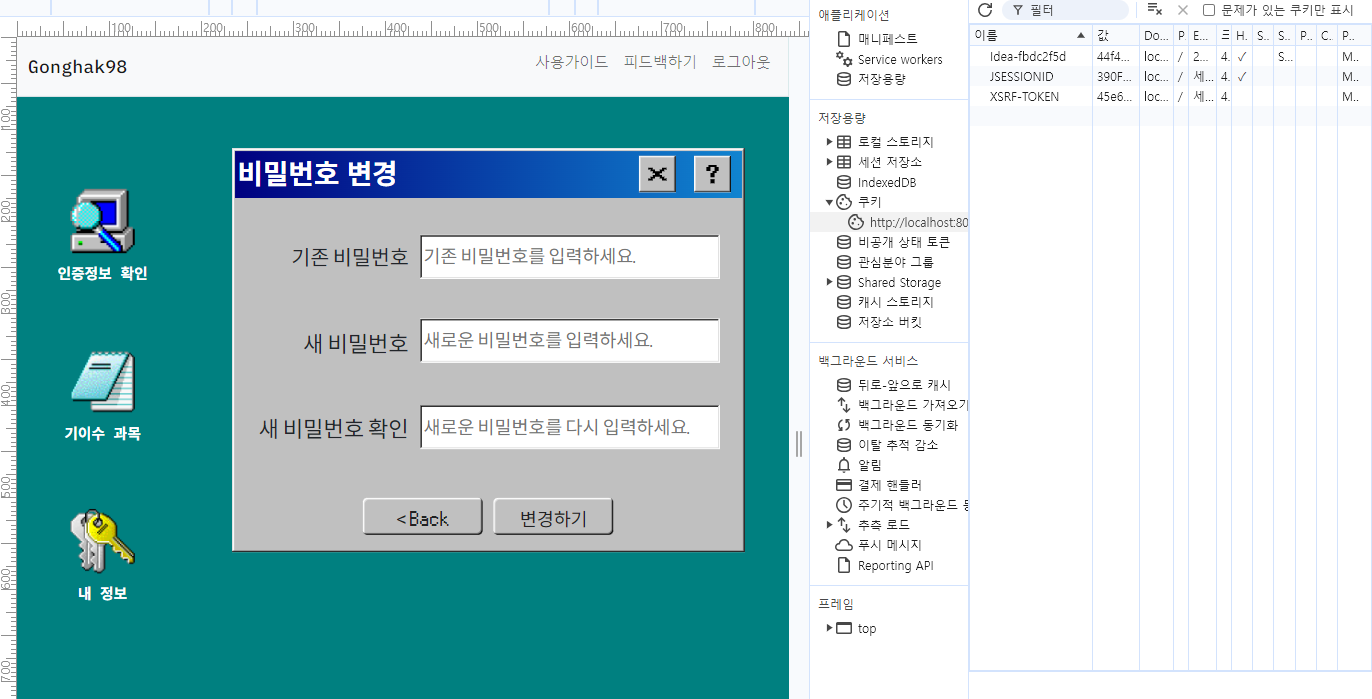
Task: Click the 변경하기 button
Action: [x=553, y=517]
